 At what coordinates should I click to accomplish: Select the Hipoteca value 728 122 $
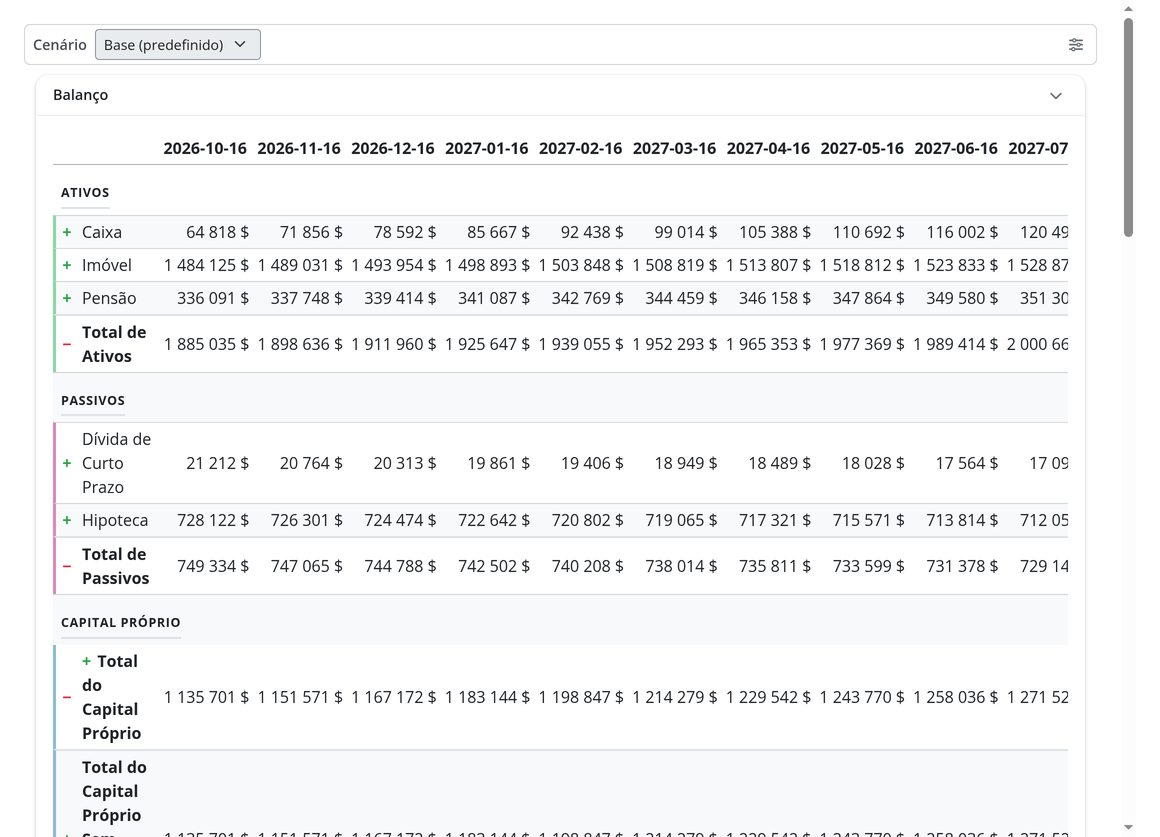click(213, 520)
